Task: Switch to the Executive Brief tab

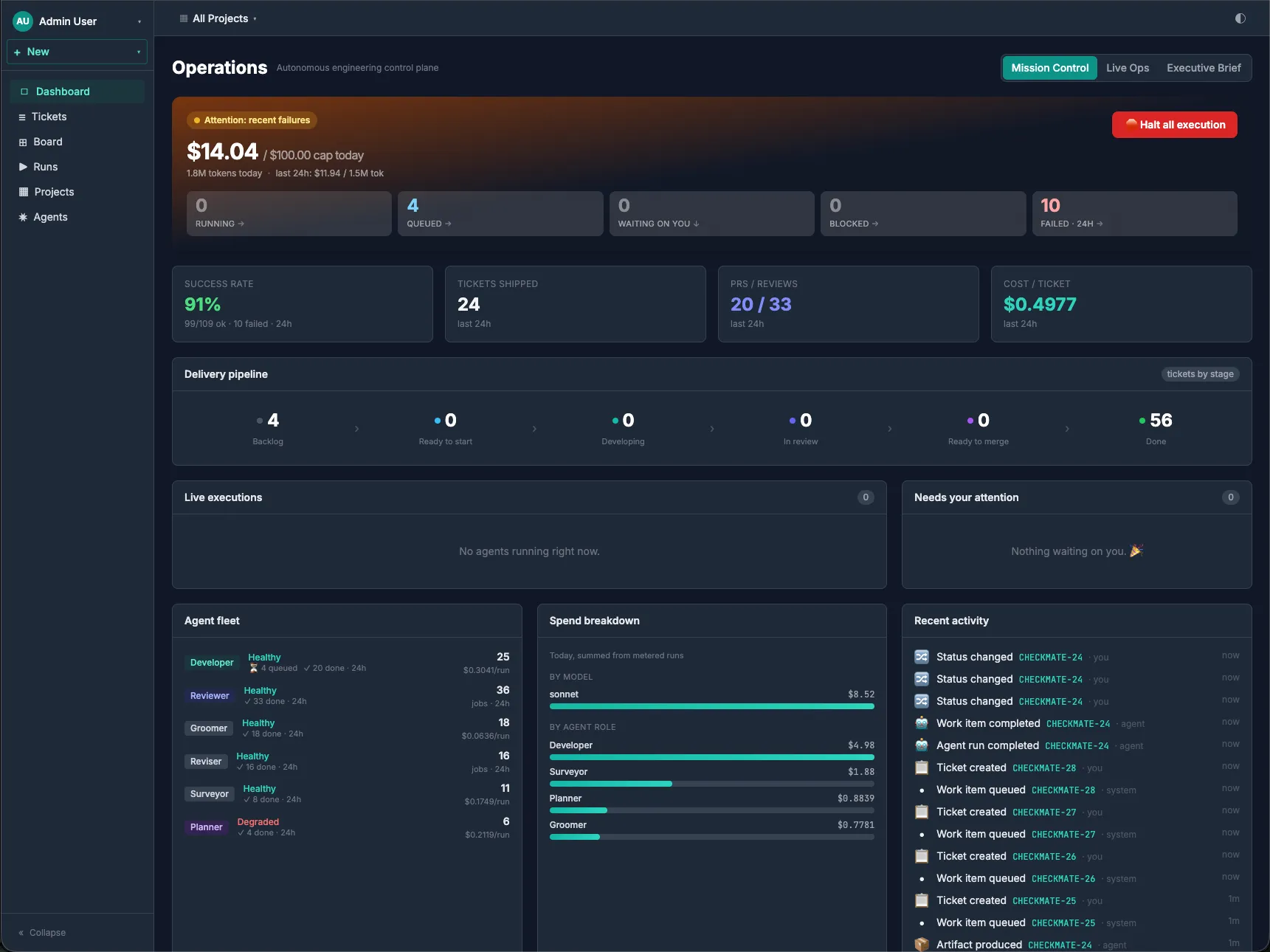Action: [1204, 68]
